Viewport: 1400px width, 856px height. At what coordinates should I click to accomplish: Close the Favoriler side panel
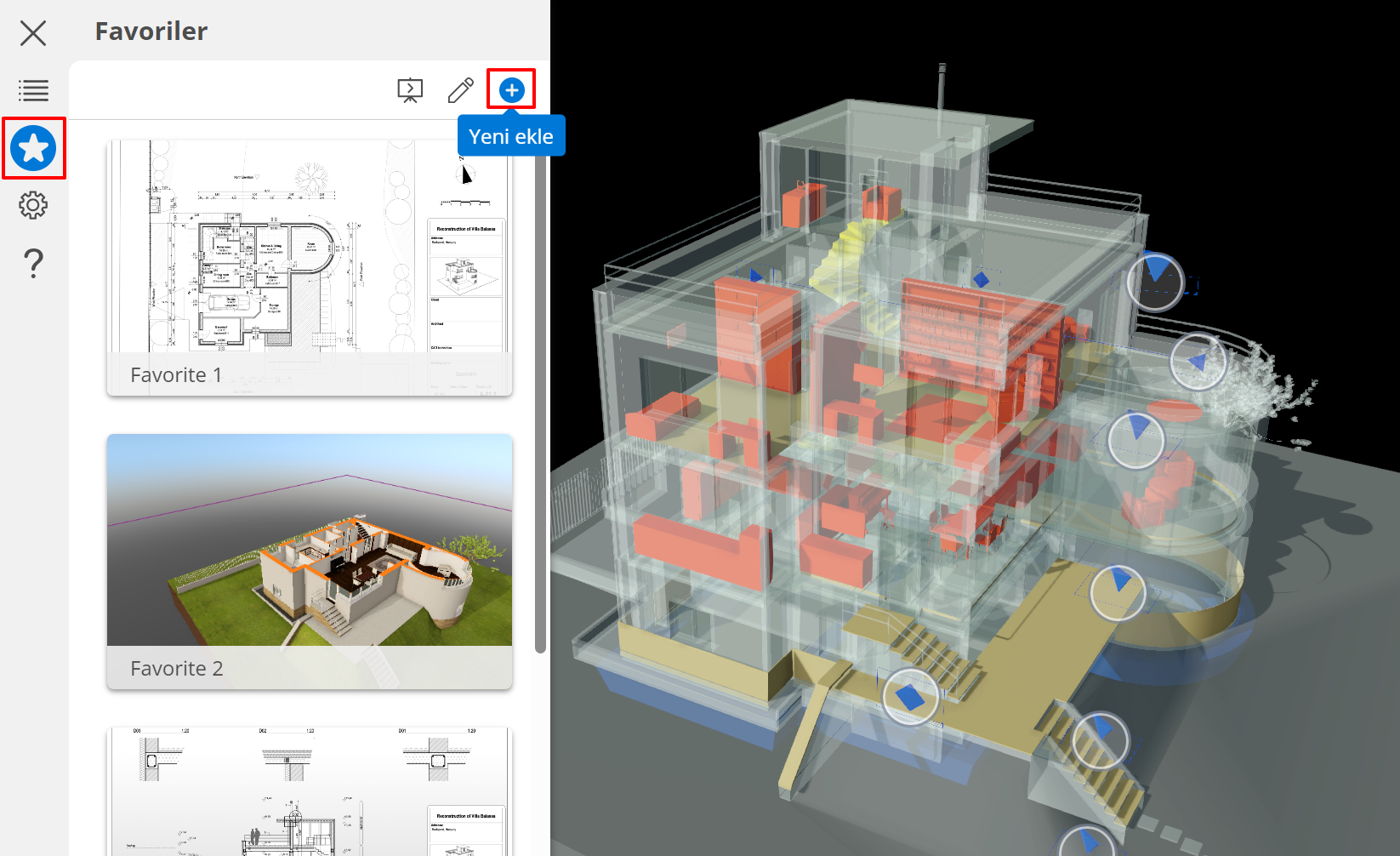33,33
